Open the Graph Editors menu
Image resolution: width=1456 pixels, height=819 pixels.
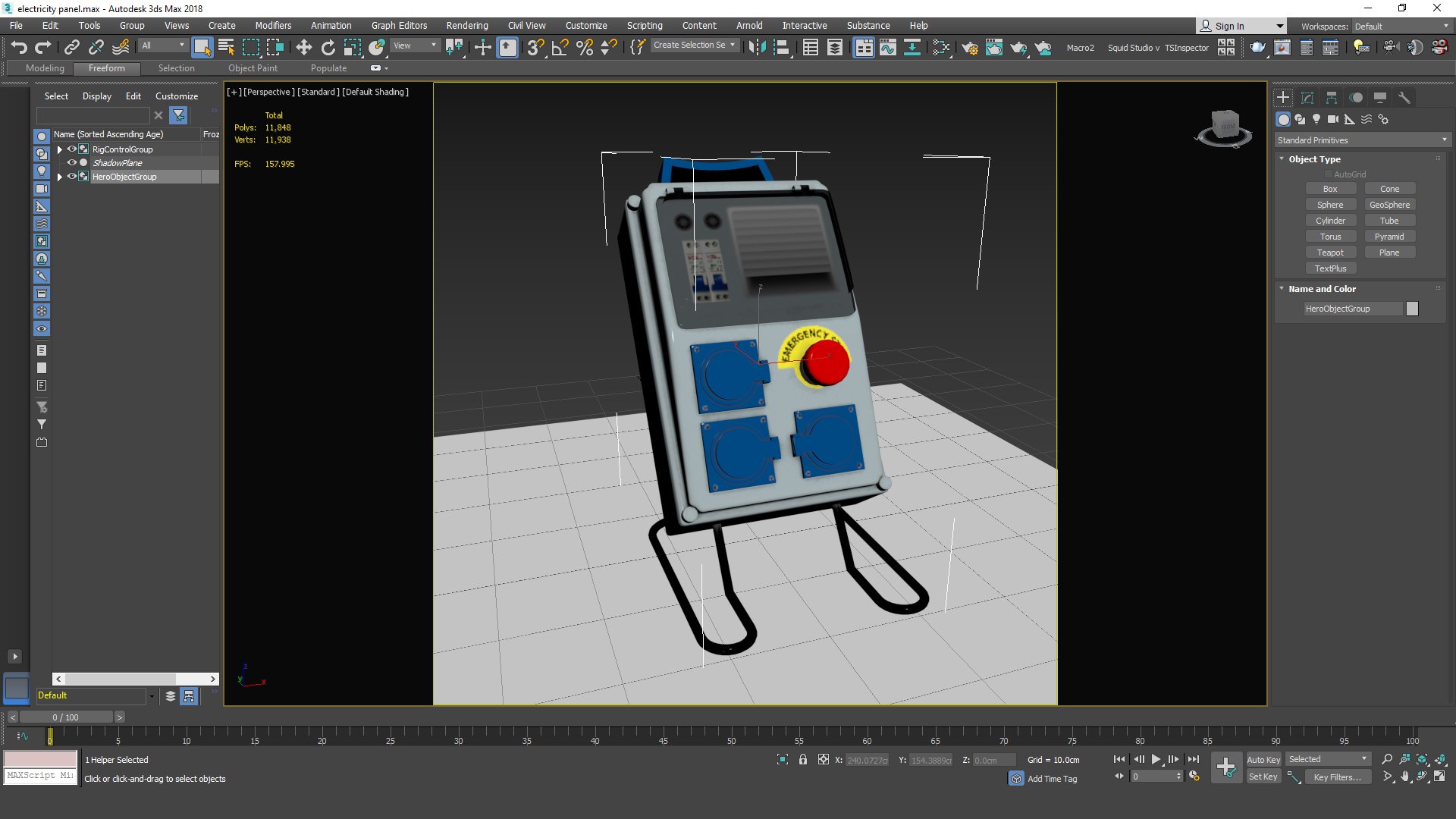[399, 26]
